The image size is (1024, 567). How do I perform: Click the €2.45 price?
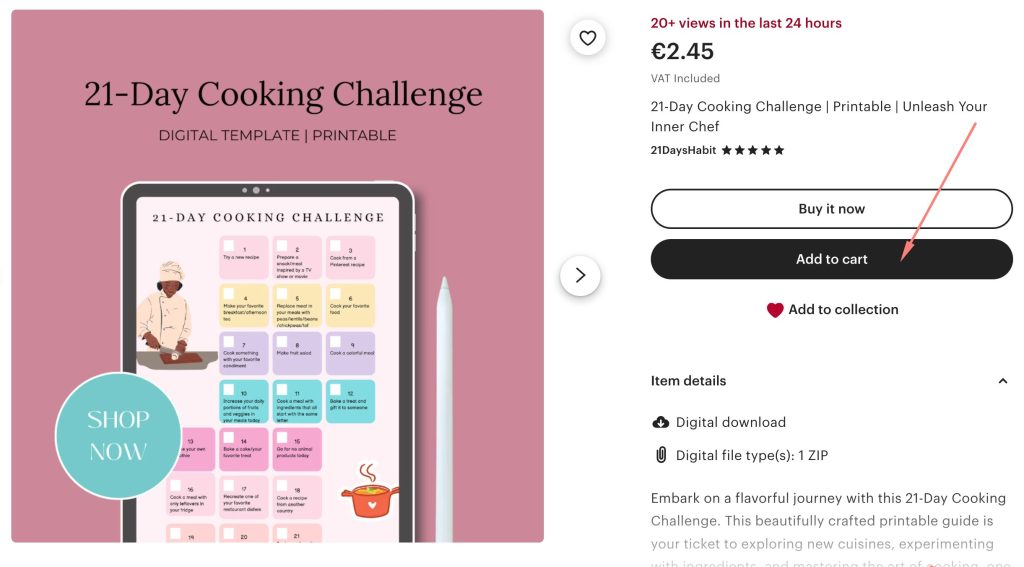(682, 51)
